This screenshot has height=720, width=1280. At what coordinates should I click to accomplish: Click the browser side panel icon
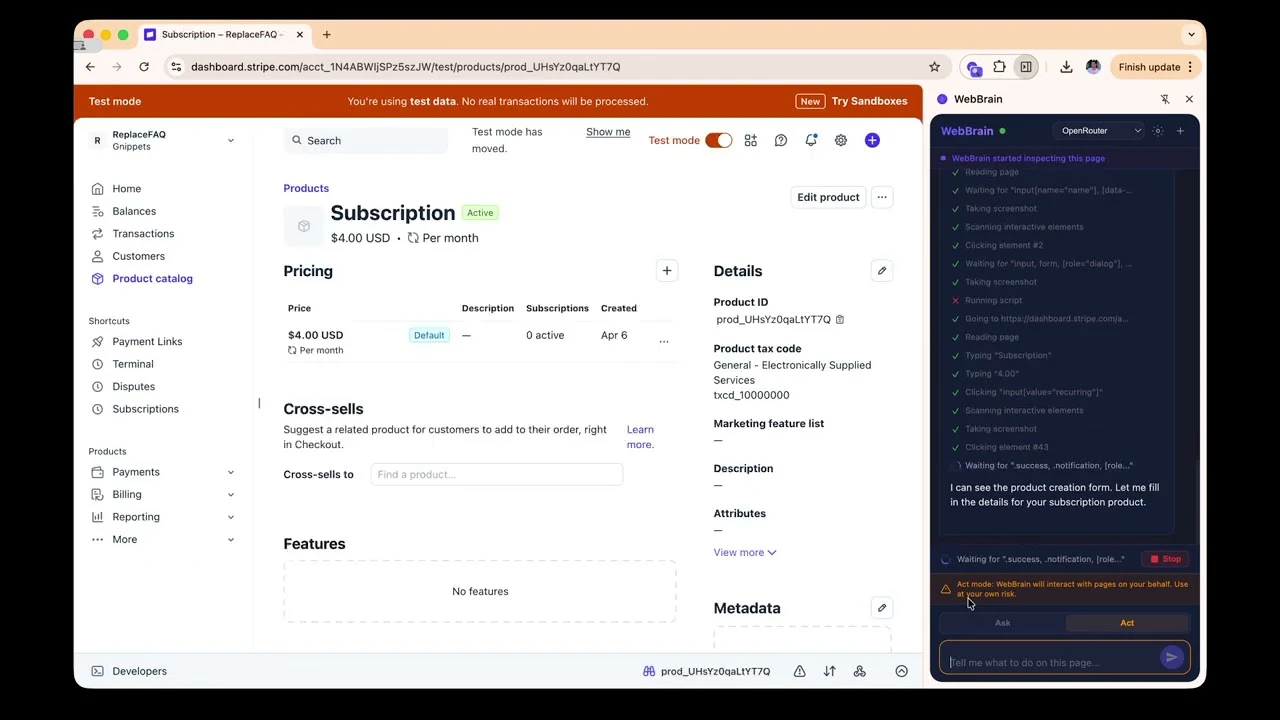point(1026,67)
